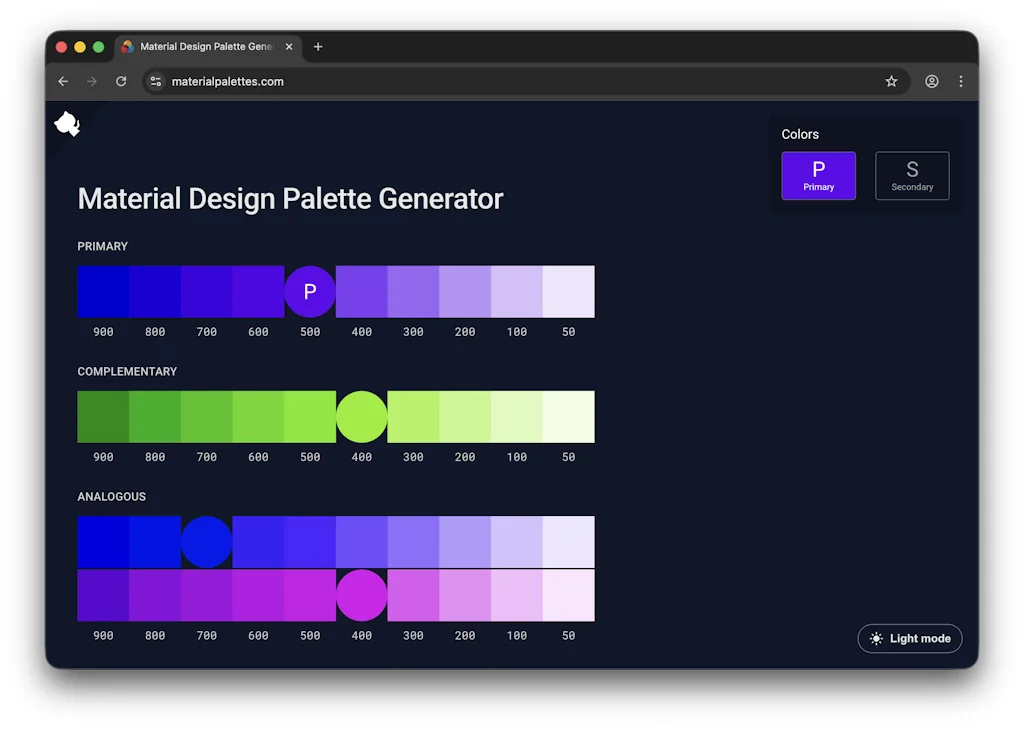Click the white dove logo icon
This screenshot has height=729, width=1024.
(x=66, y=123)
